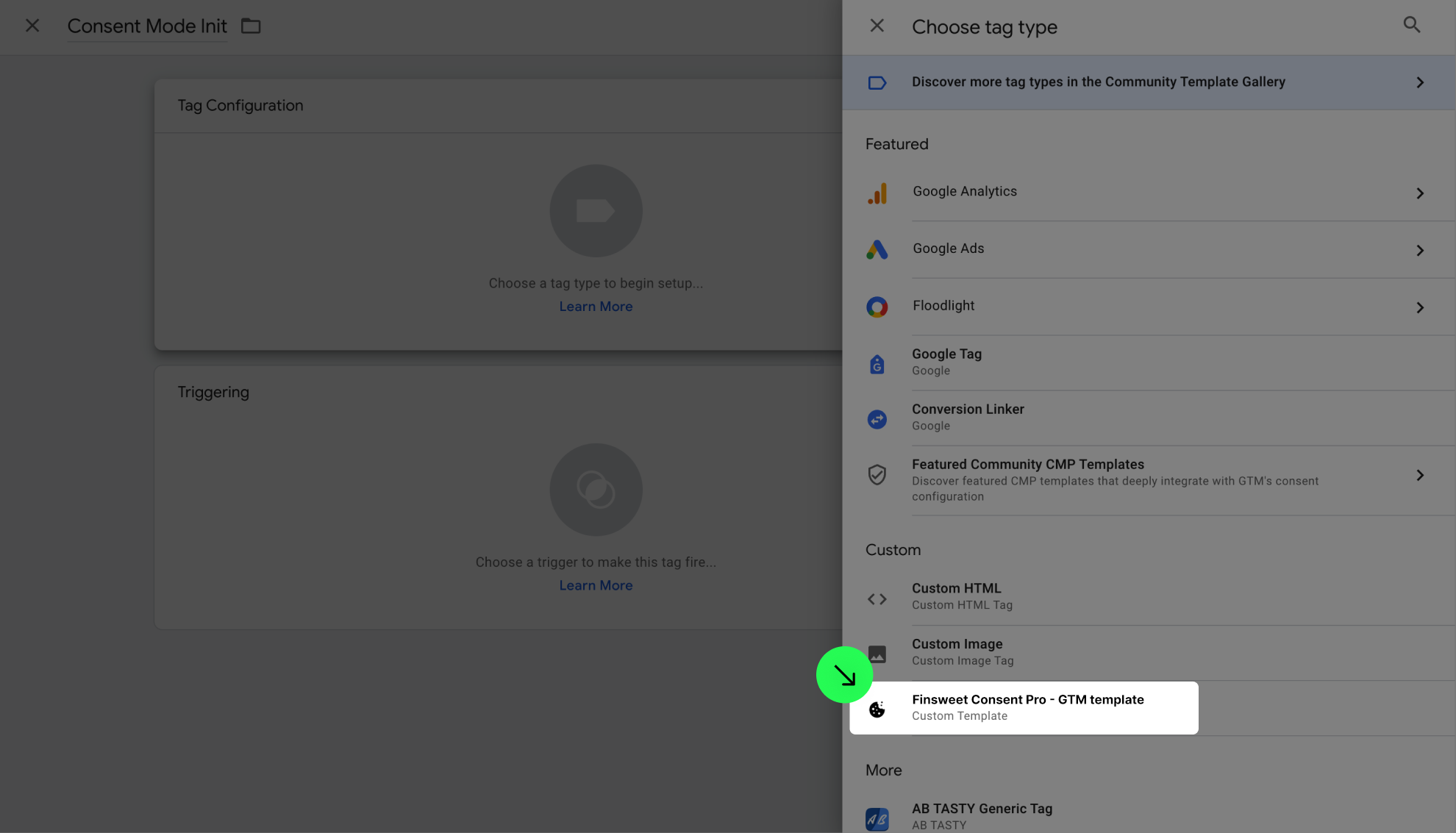Close the Consent Mode Init tag editor
The image size is (1456, 833).
tap(32, 26)
